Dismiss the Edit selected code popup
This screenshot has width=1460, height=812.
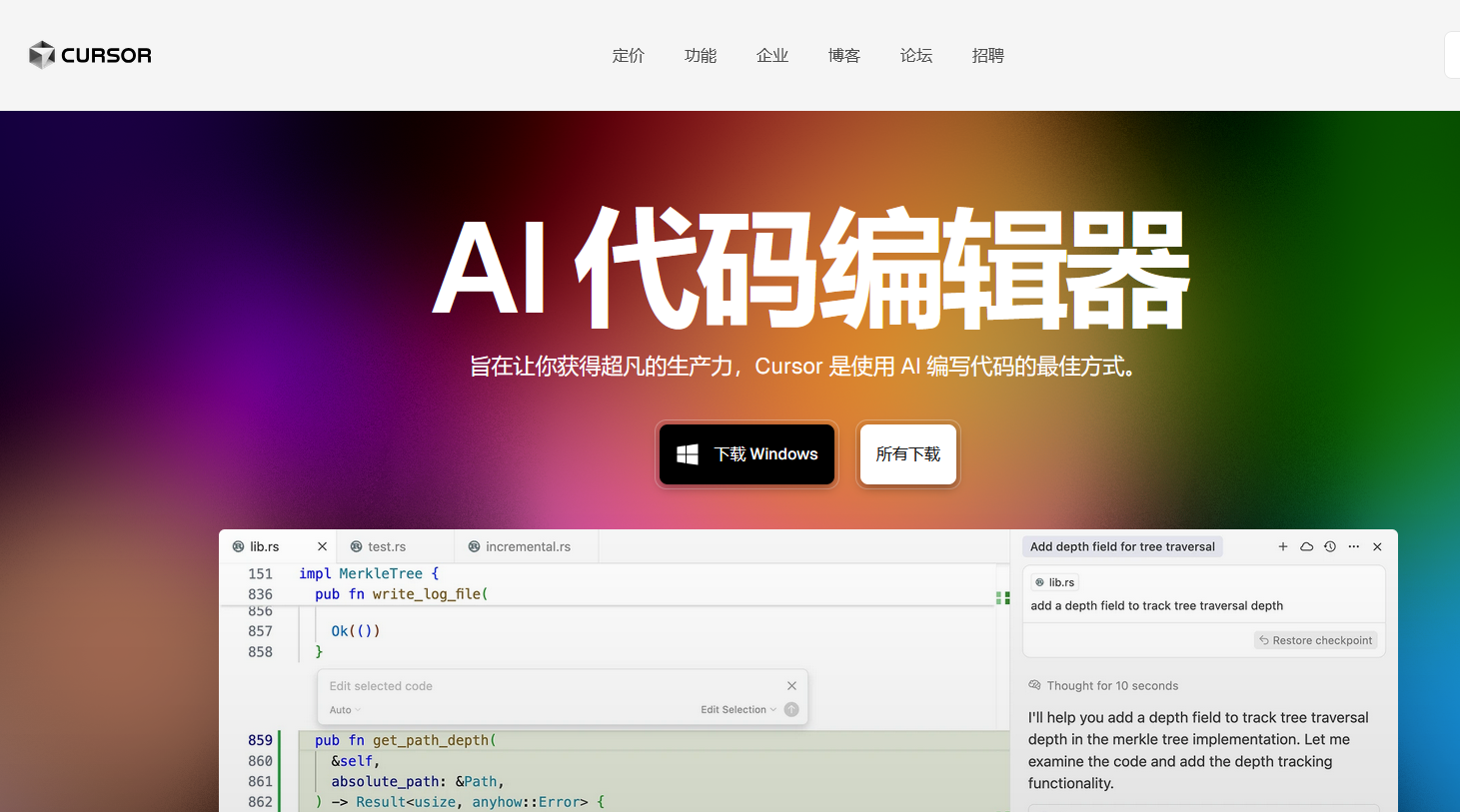pos(791,685)
